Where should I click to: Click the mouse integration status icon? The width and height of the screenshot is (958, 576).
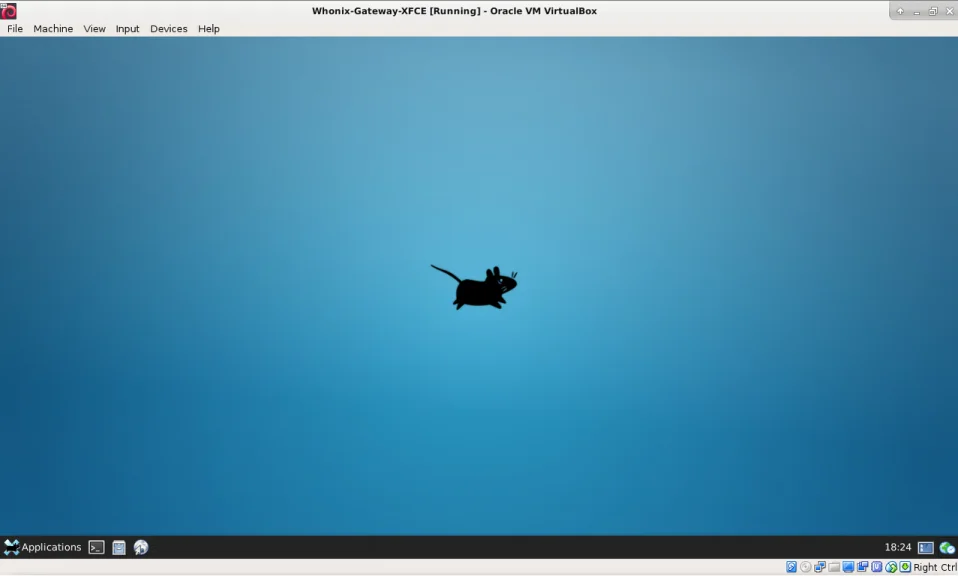click(891, 567)
